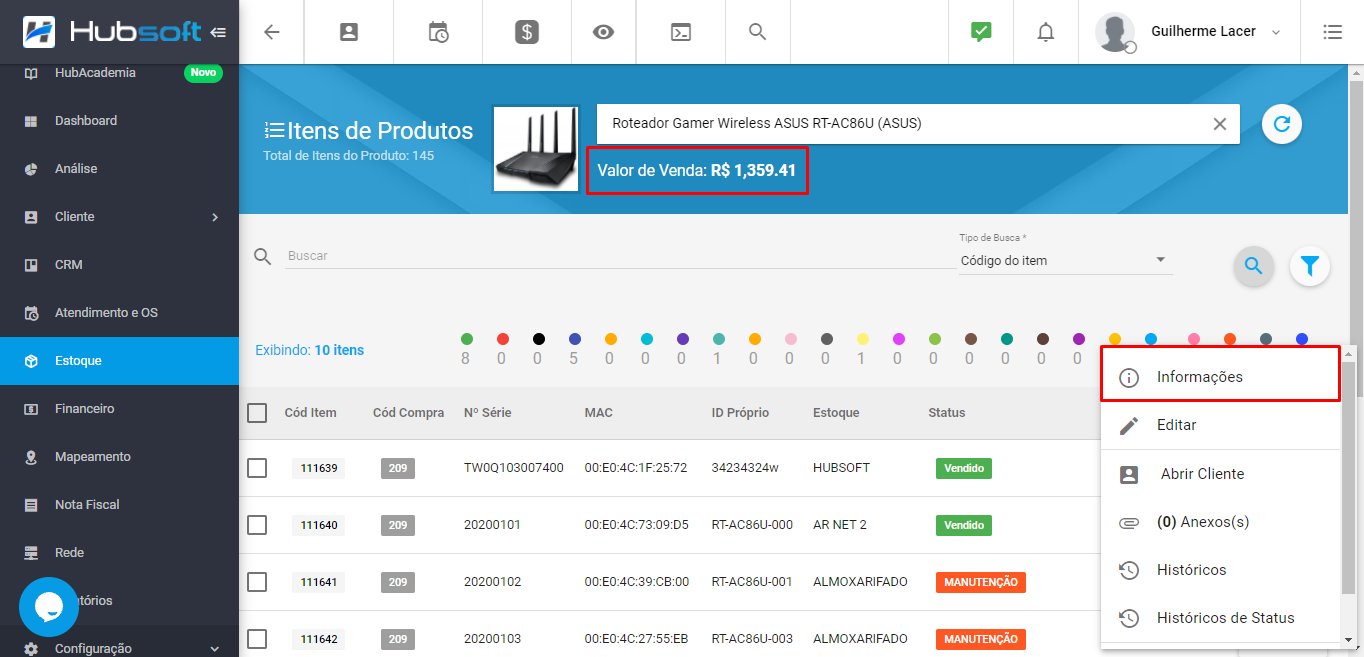Image resolution: width=1364 pixels, height=657 pixels.
Task: Expand the Configuração submenu chevron
Action: 215,649
